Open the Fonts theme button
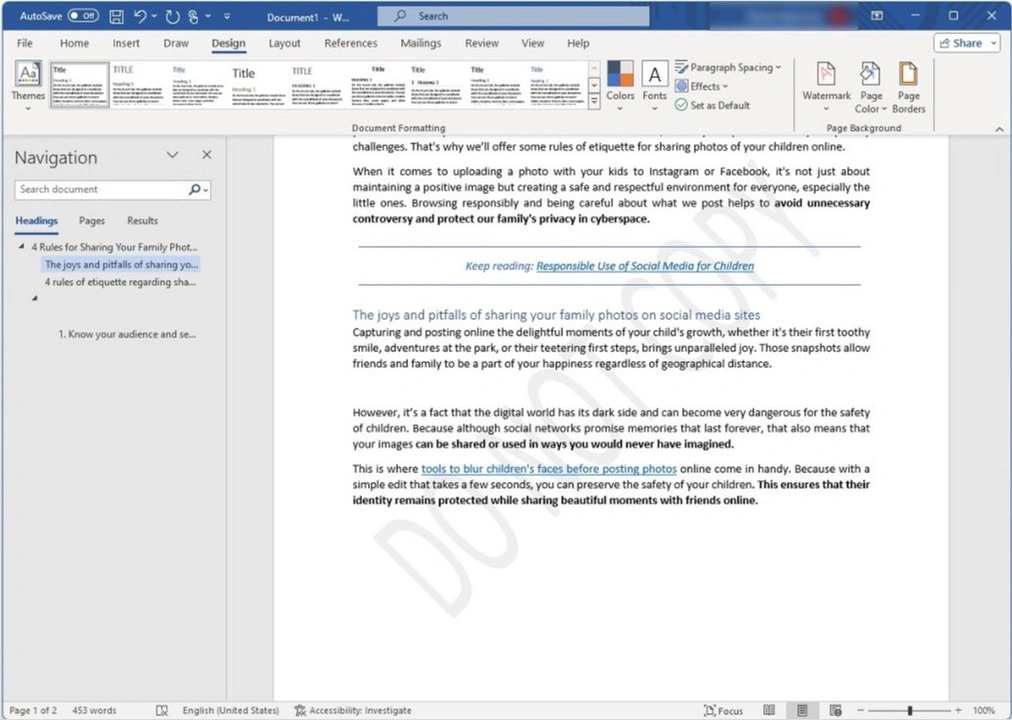Image resolution: width=1012 pixels, height=720 pixels. point(654,86)
